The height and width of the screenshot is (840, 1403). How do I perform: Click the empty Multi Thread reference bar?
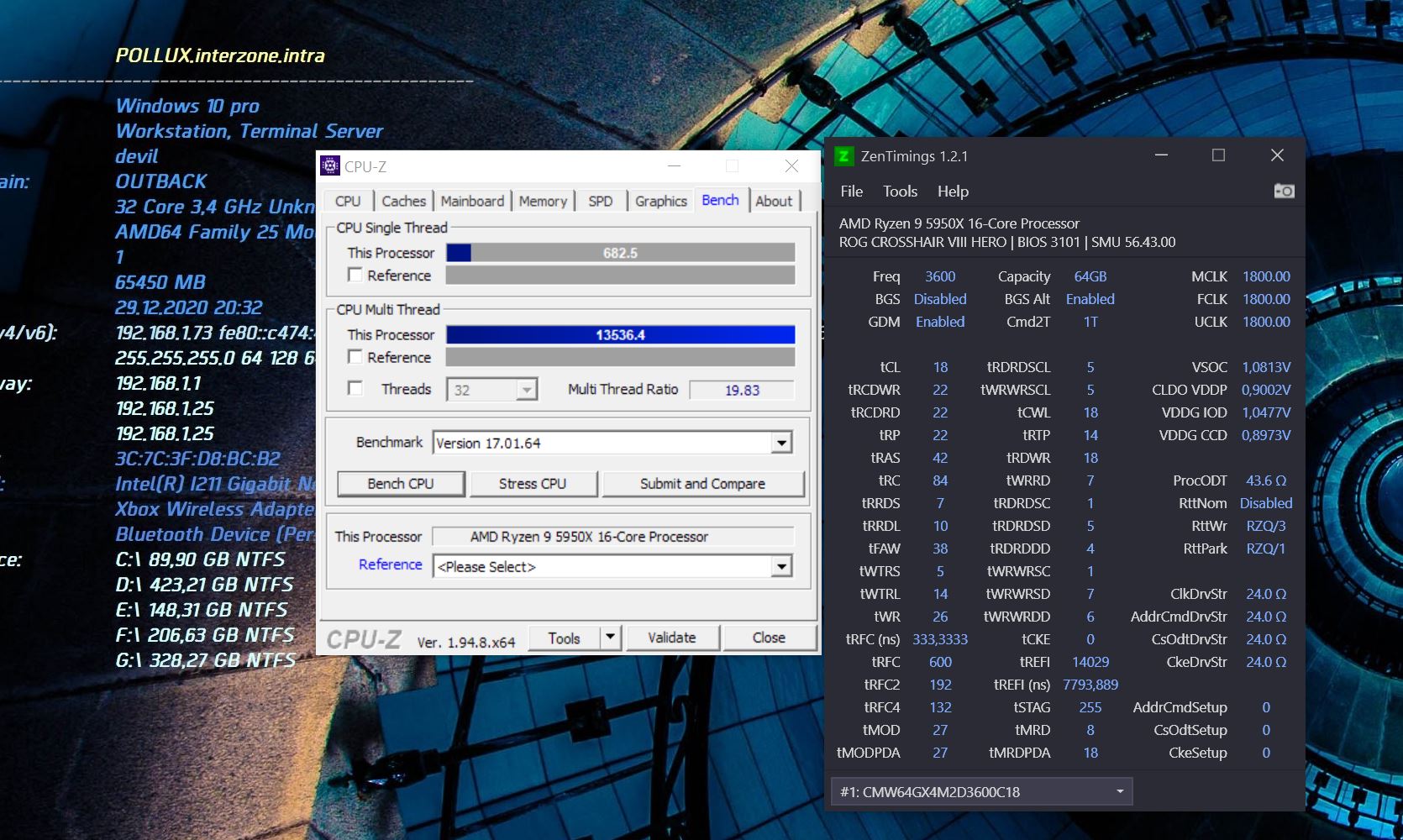point(620,357)
